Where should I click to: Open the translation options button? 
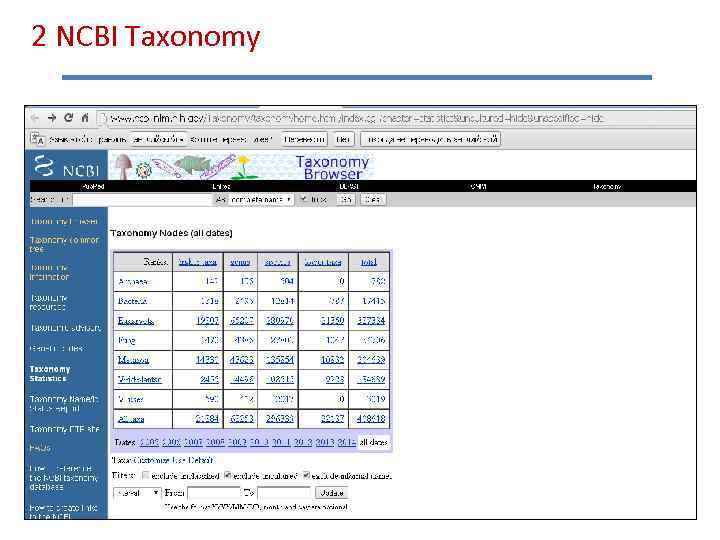tap(431, 139)
